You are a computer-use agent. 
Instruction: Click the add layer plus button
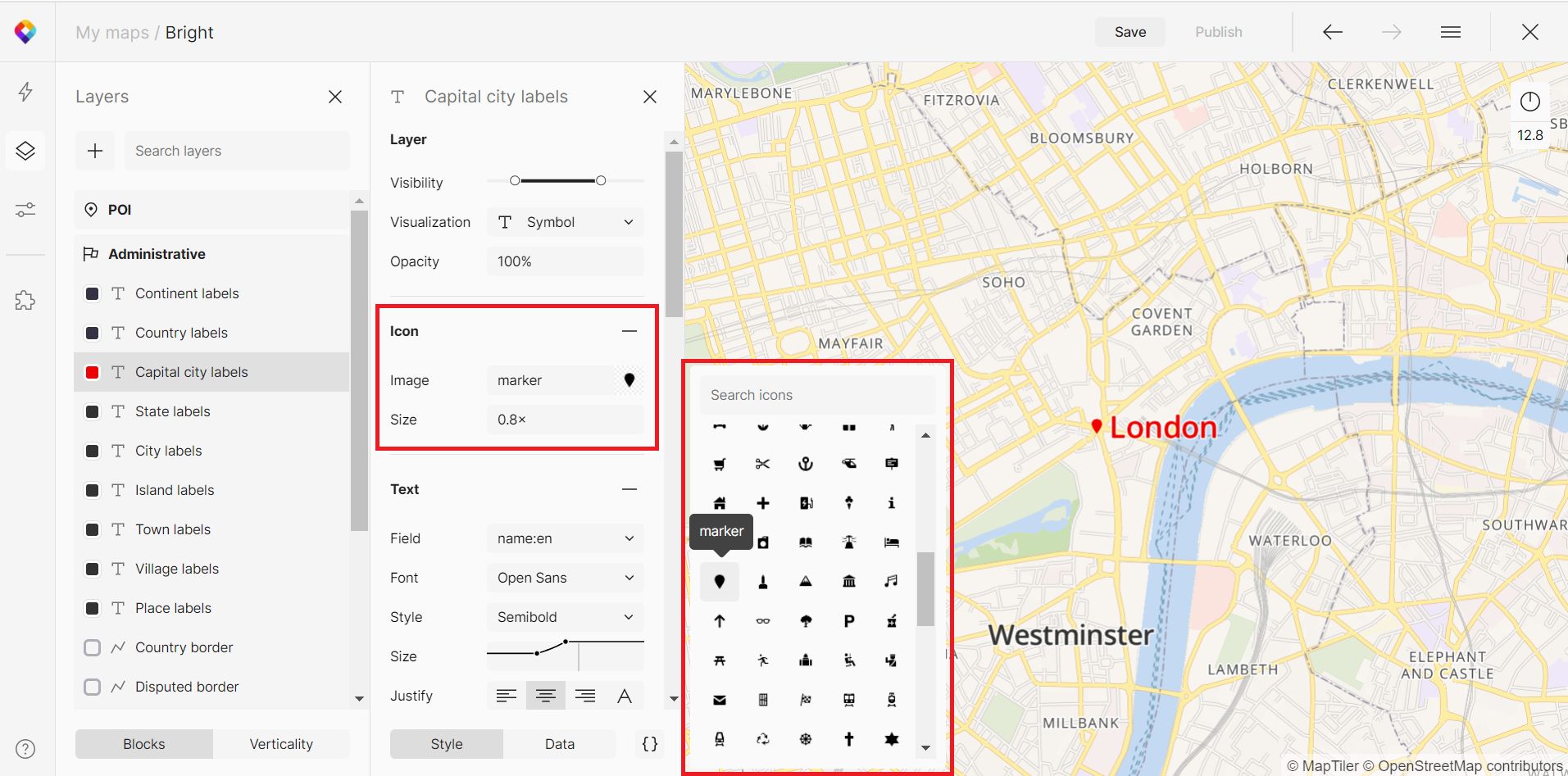(95, 151)
